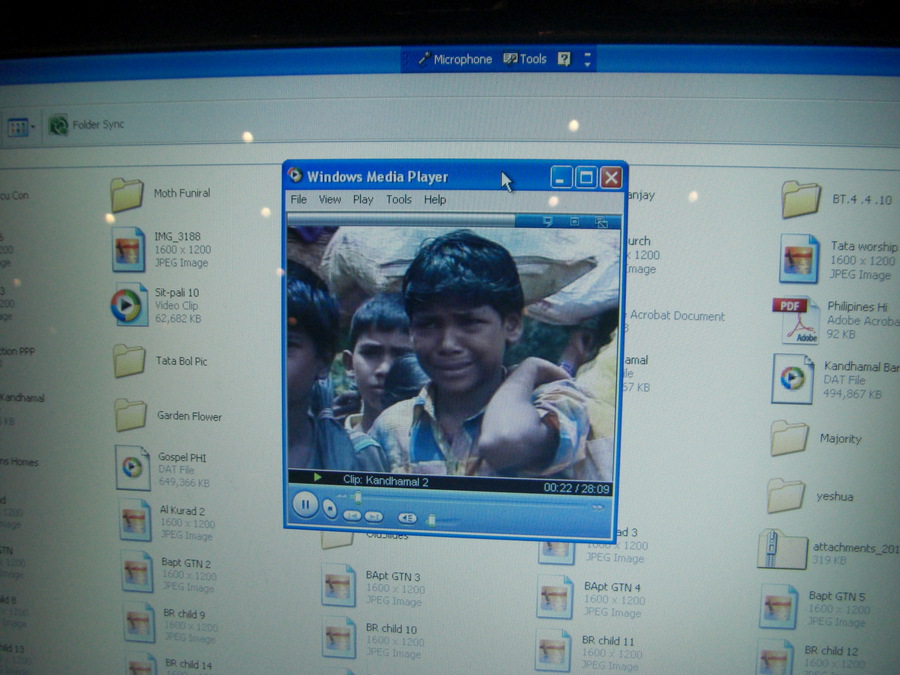Select the BR child 10 image file

click(x=373, y=639)
